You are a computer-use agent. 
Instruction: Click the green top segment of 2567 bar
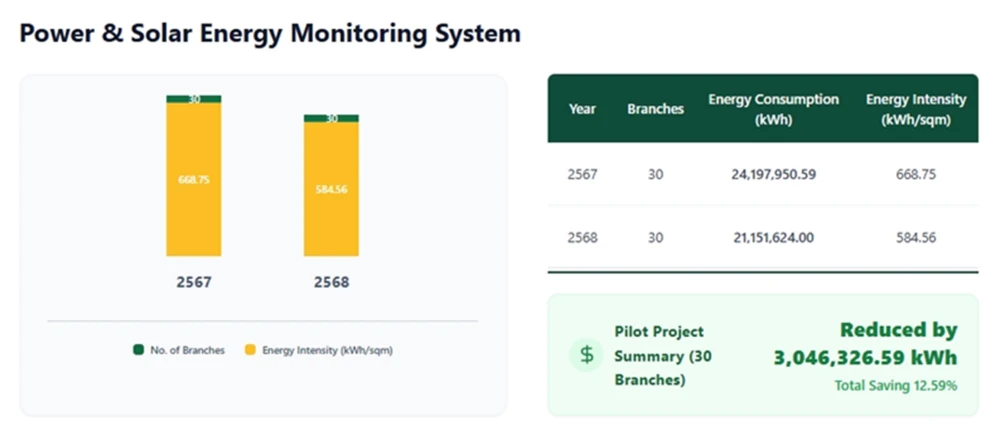click(193, 99)
